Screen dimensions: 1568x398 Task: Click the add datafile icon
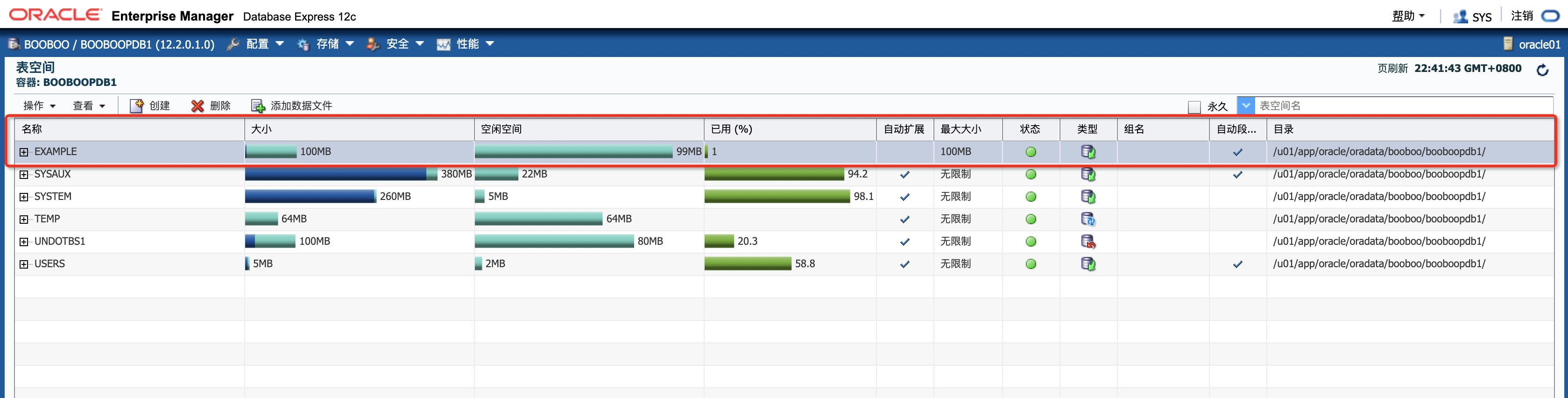pos(258,106)
